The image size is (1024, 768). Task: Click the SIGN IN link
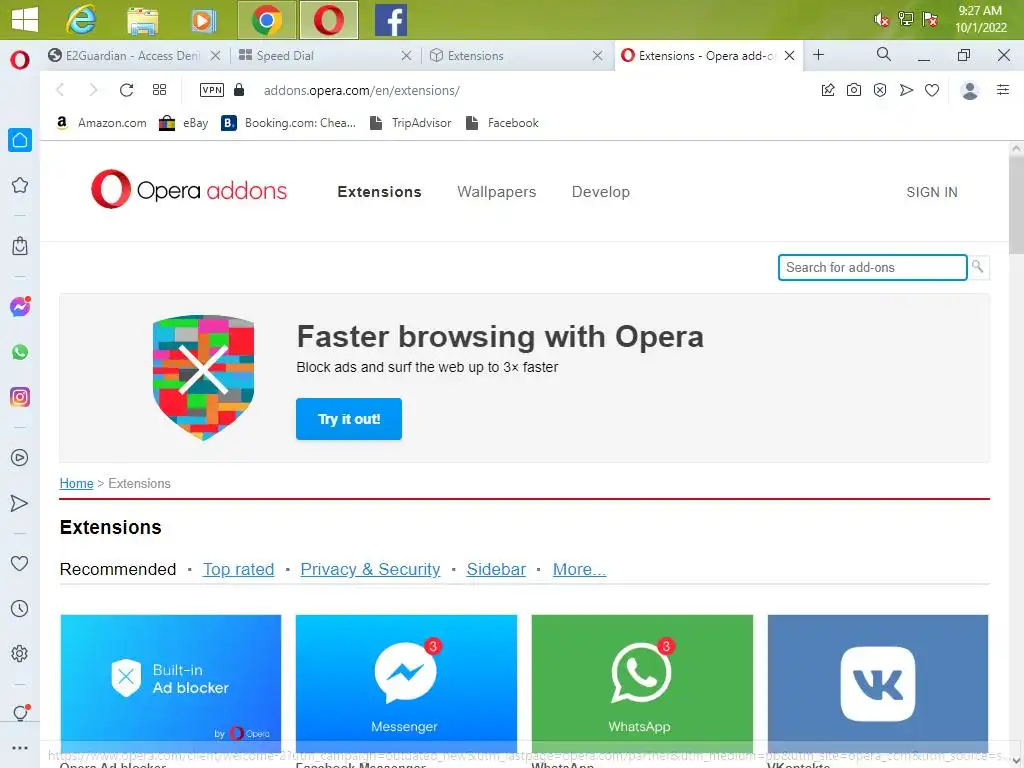[932, 192]
